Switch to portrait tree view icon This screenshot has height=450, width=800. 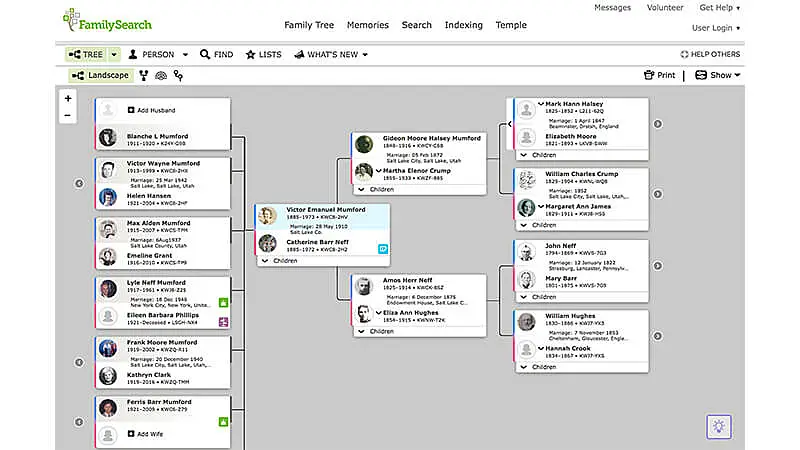[144, 76]
